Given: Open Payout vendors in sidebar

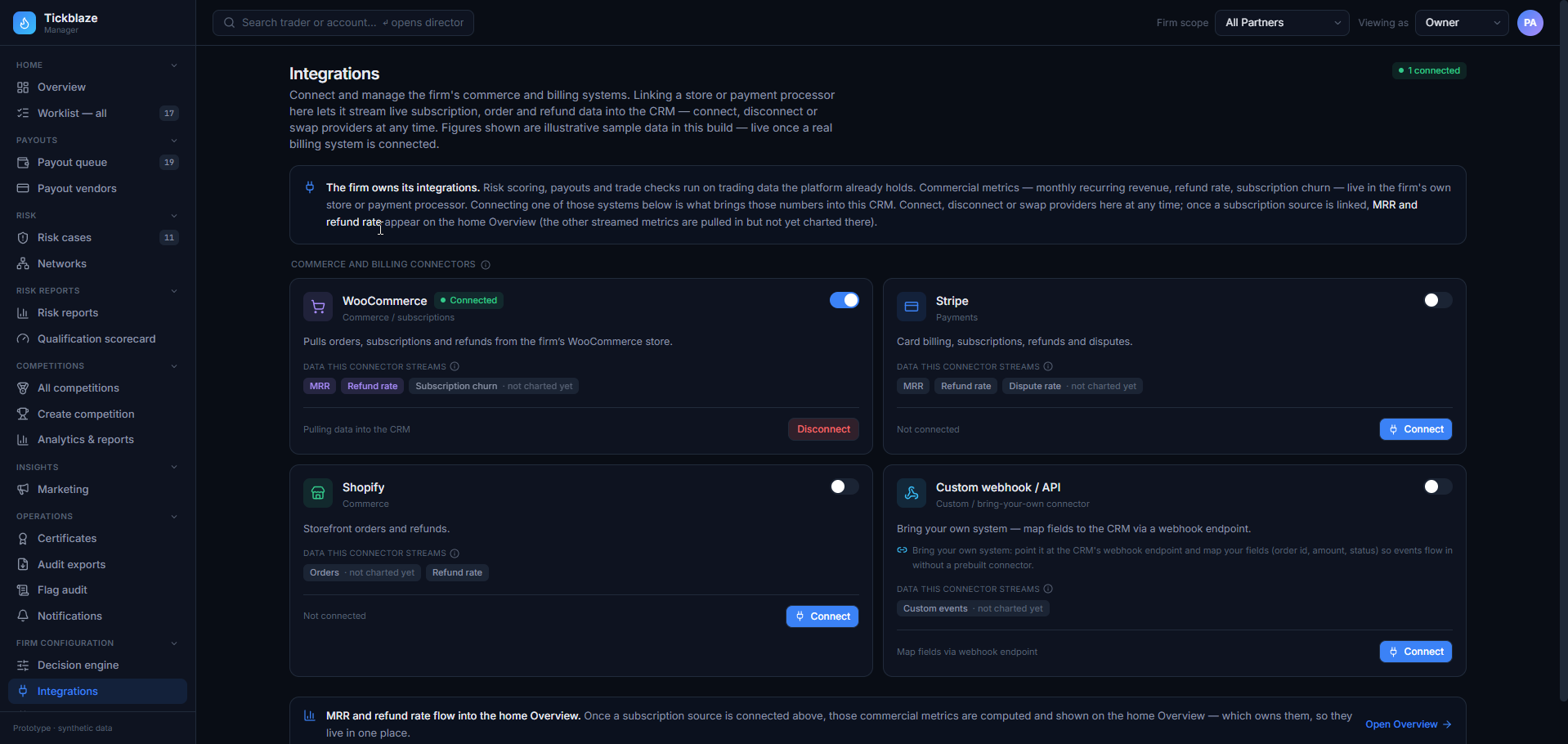Looking at the screenshot, I should (97, 189).
